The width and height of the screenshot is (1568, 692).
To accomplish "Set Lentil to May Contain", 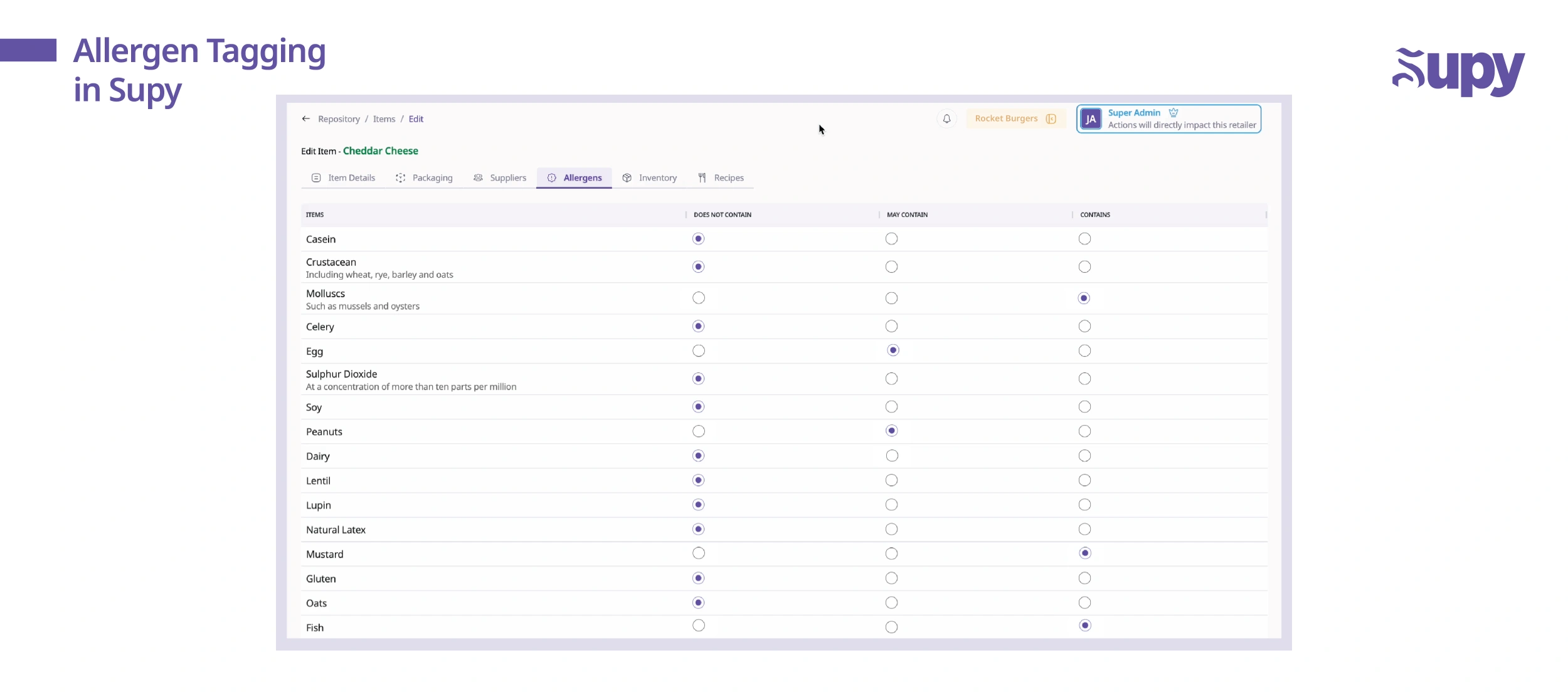I will pyautogui.click(x=891, y=480).
